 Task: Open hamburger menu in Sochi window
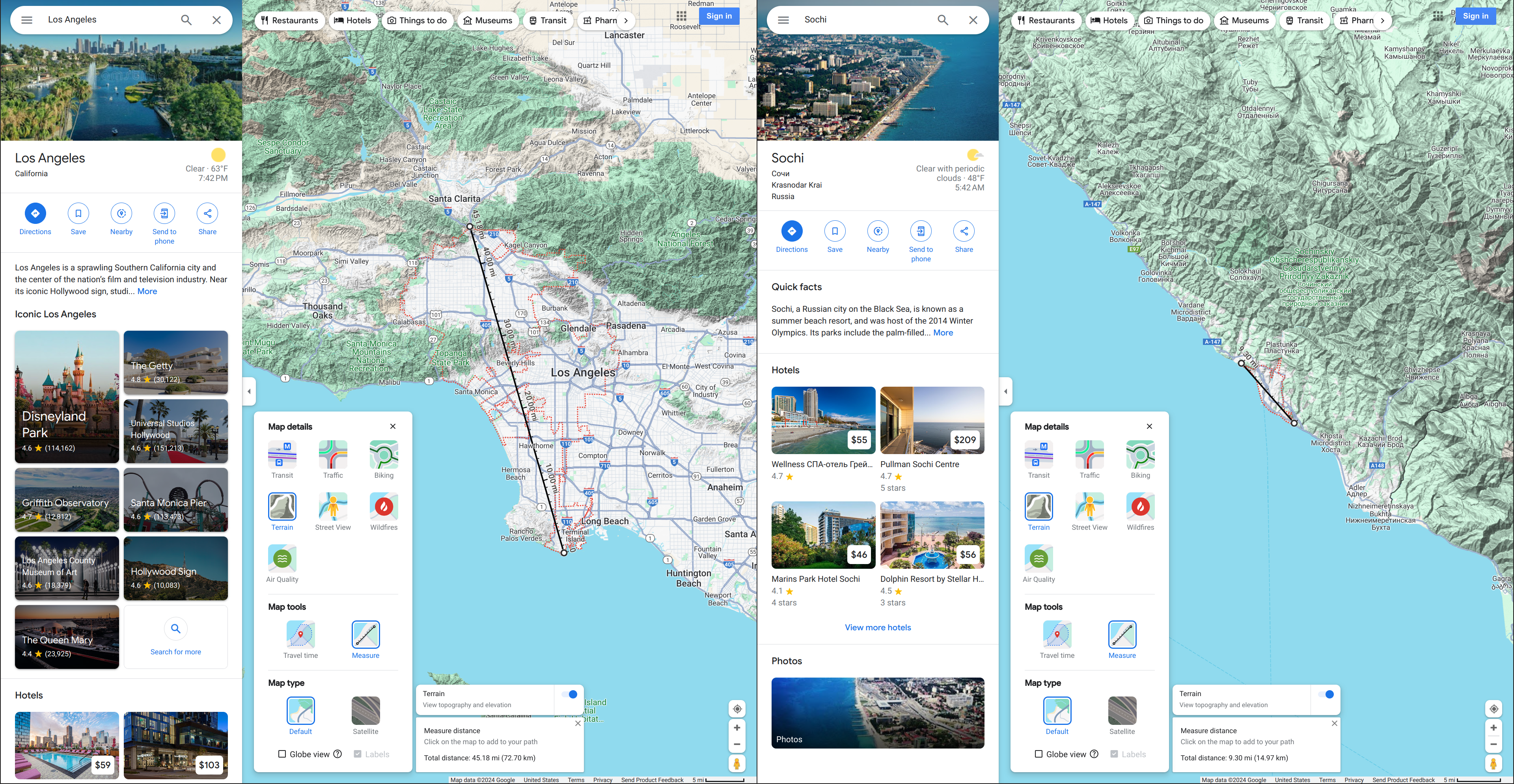(783, 20)
